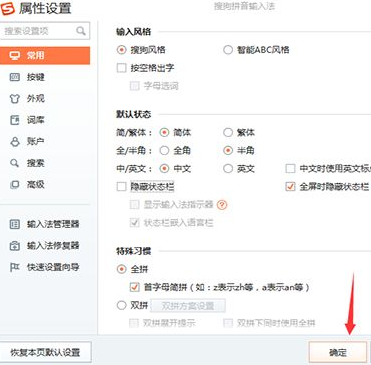Toggle 双拼展开提示 checkbox

click(x=134, y=323)
